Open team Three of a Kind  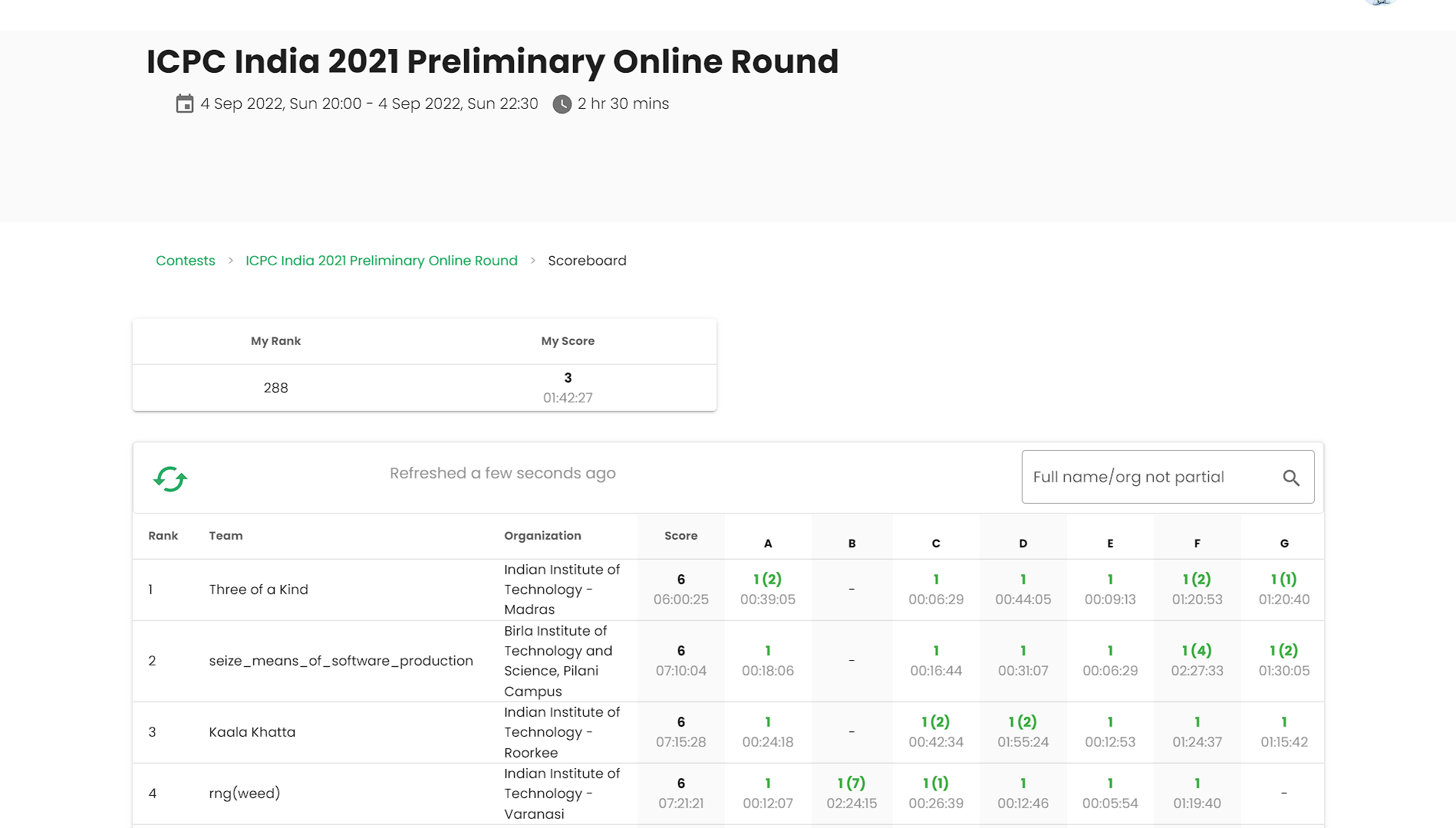259,590
